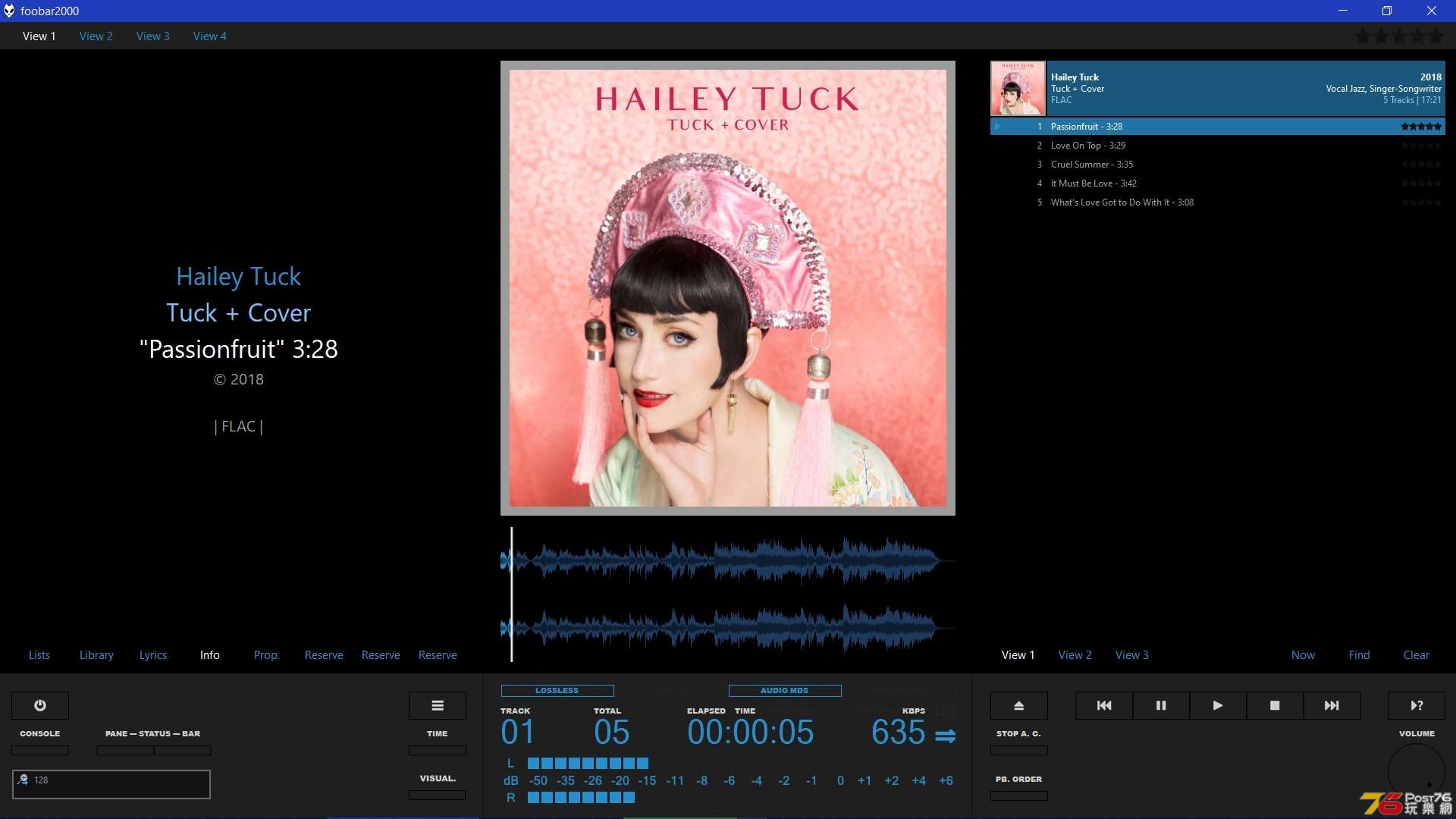Seek by clicking the waveform seekbar
The height and width of the screenshot is (819, 1456).
[728, 594]
